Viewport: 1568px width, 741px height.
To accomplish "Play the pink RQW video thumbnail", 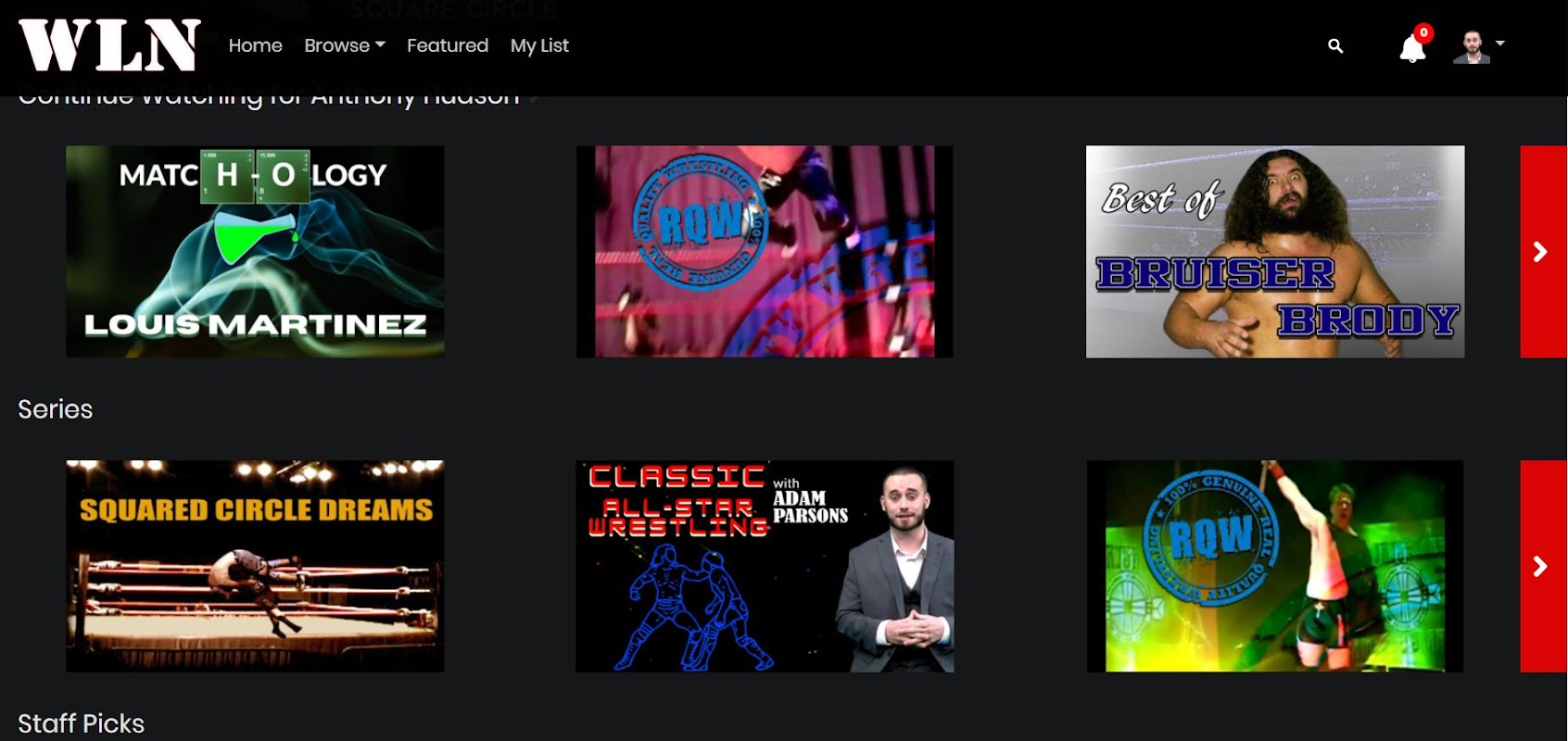I will (x=765, y=251).
